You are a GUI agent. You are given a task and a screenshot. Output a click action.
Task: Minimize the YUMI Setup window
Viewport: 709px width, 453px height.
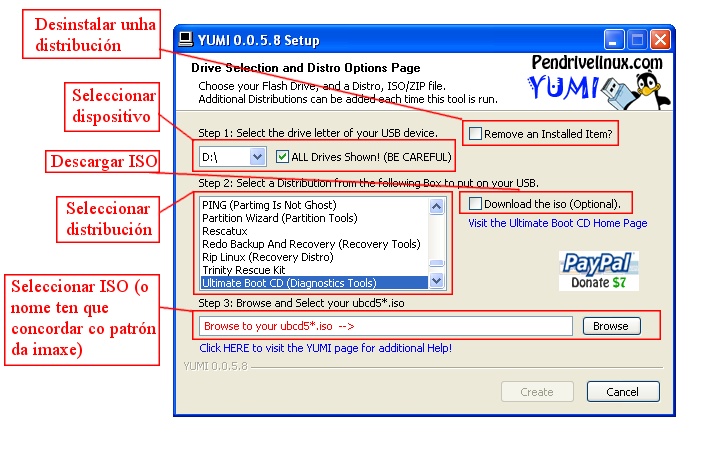point(614,40)
